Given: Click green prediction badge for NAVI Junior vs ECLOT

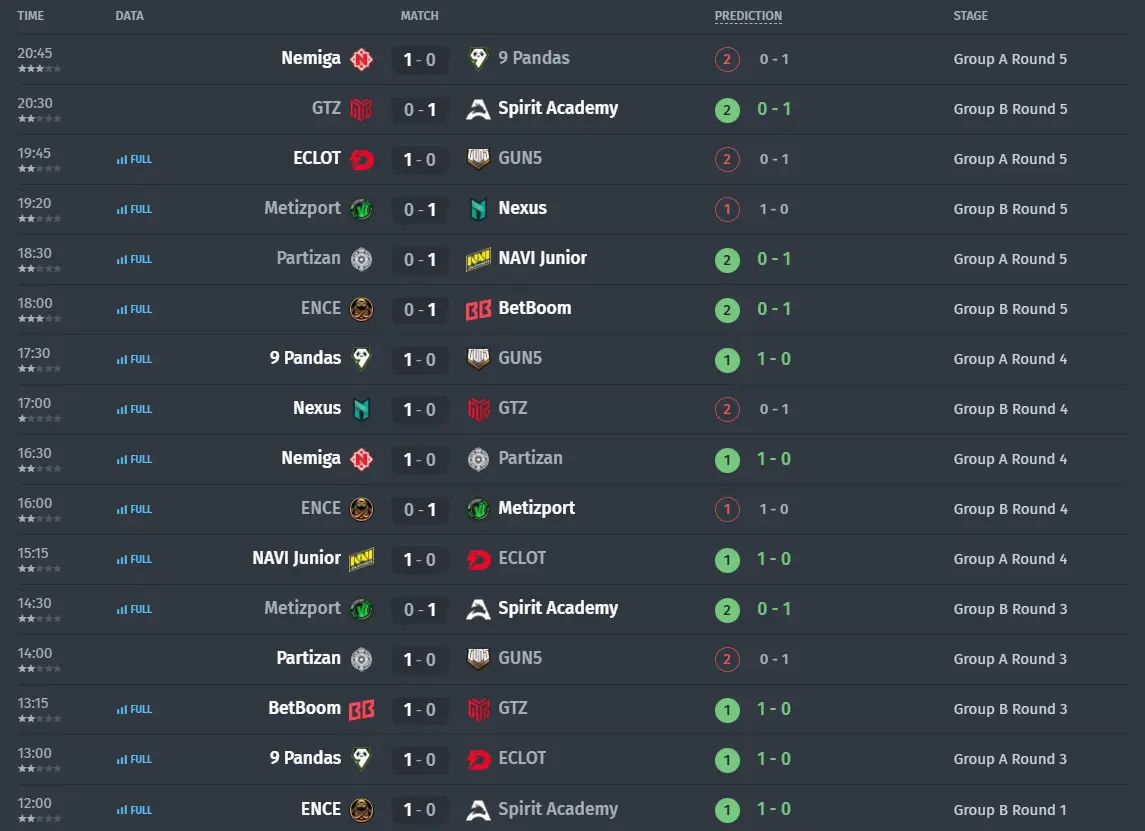Looking at the screenshot, I should [x=727, y=560].
